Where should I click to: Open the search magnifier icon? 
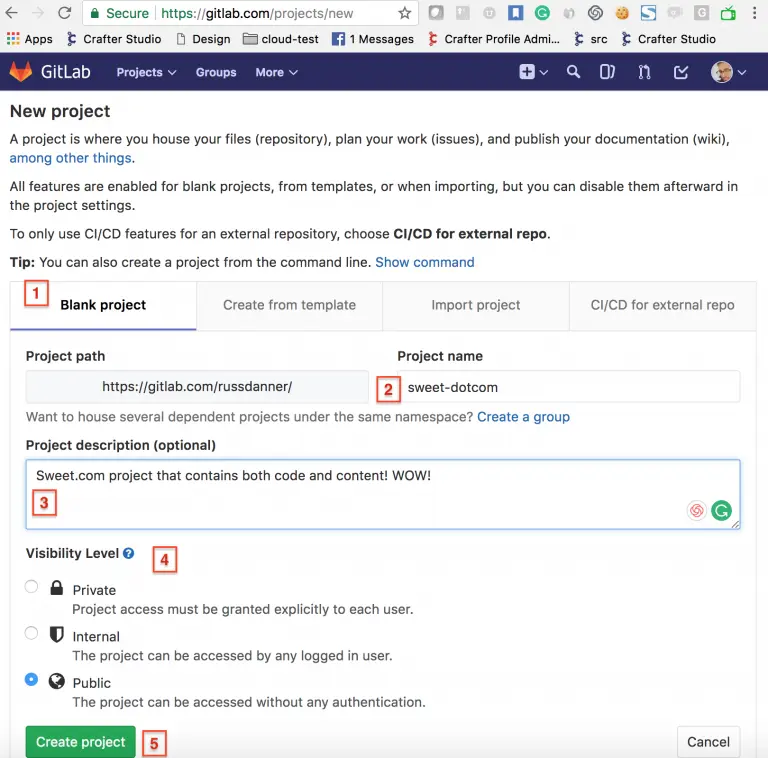click(x=573, y=72)
